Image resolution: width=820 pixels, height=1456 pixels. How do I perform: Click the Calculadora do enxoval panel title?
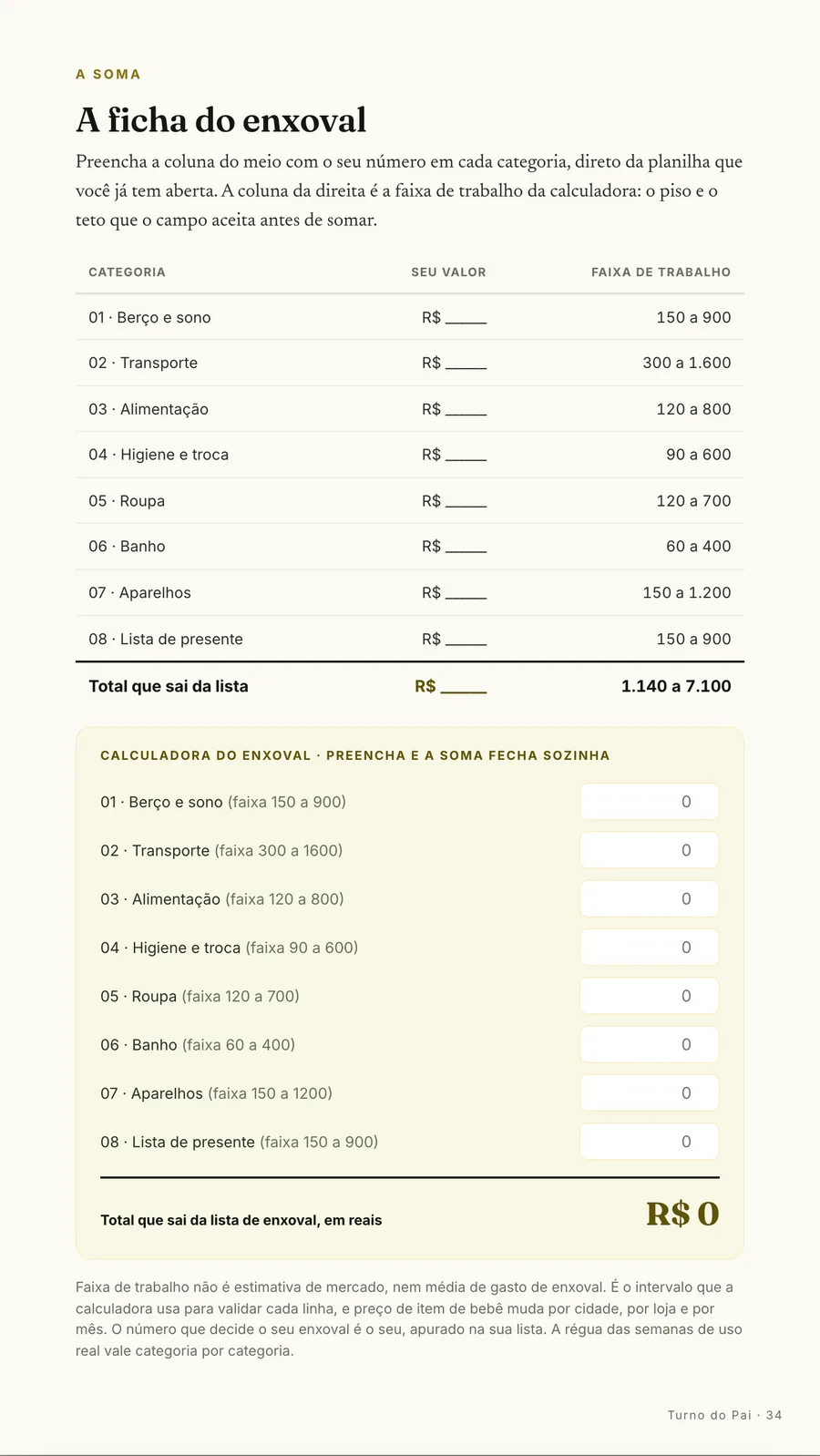coord(354,755)
